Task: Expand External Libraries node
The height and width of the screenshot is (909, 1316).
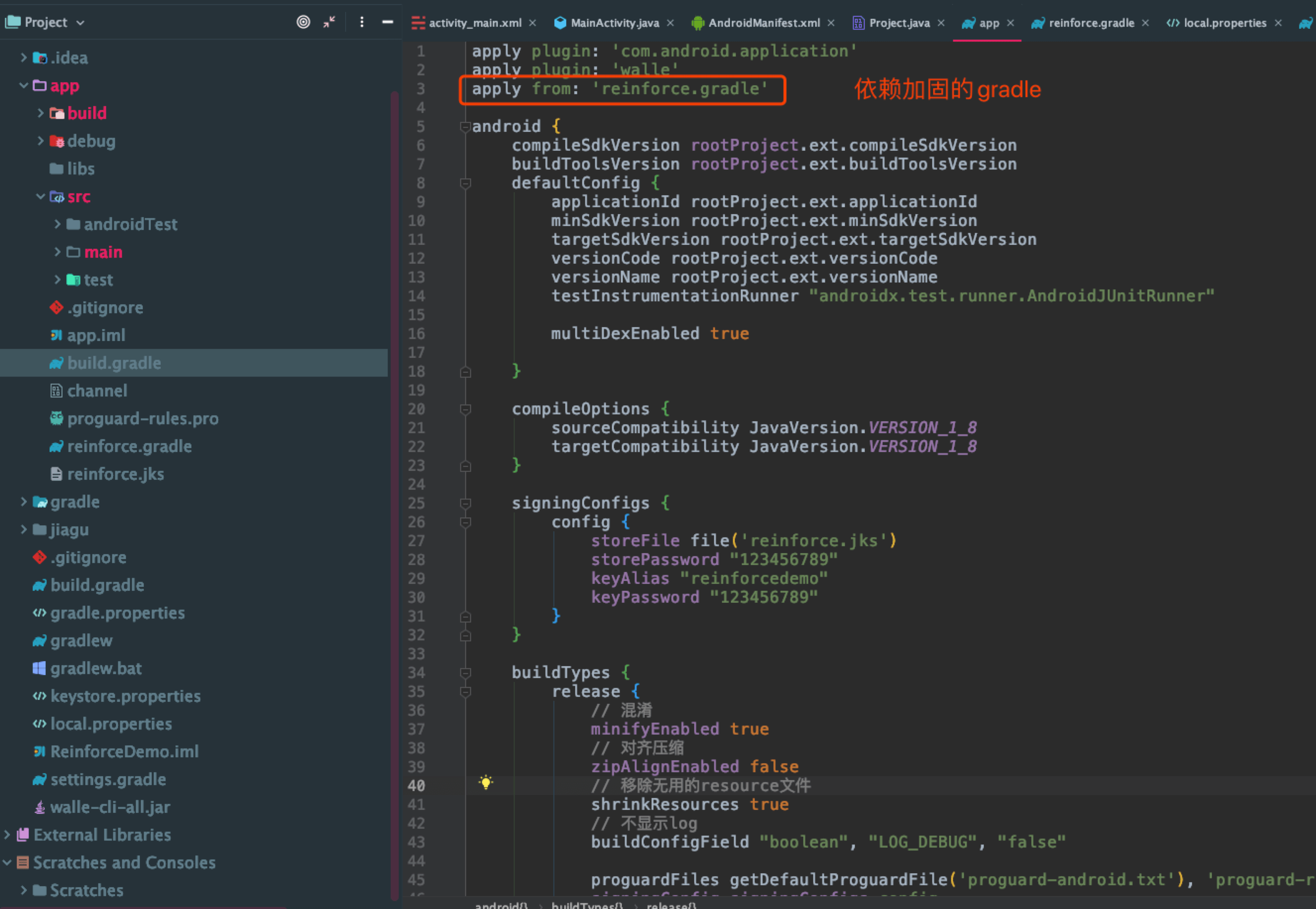Action: coord(7,834)
